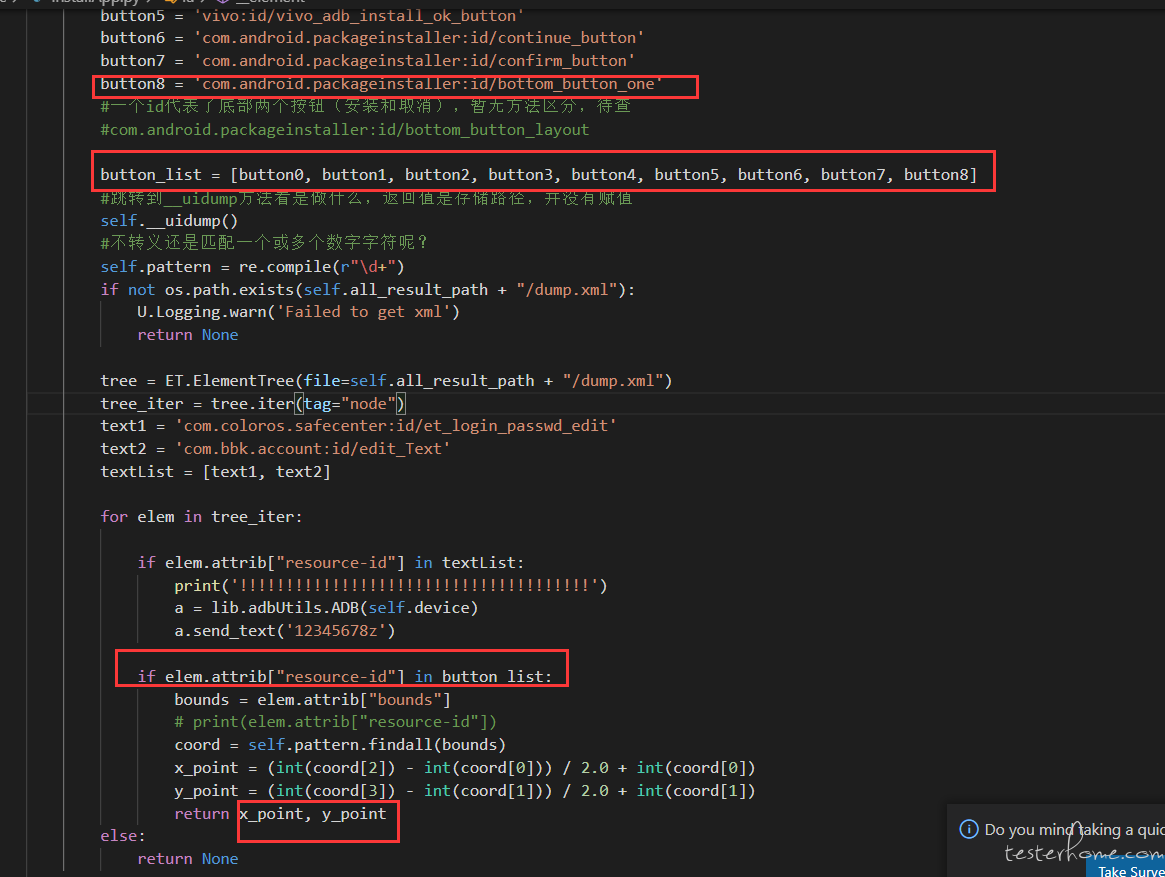Click the button5 vivo_adb_install_ok_button line

(x=312, y=16)
